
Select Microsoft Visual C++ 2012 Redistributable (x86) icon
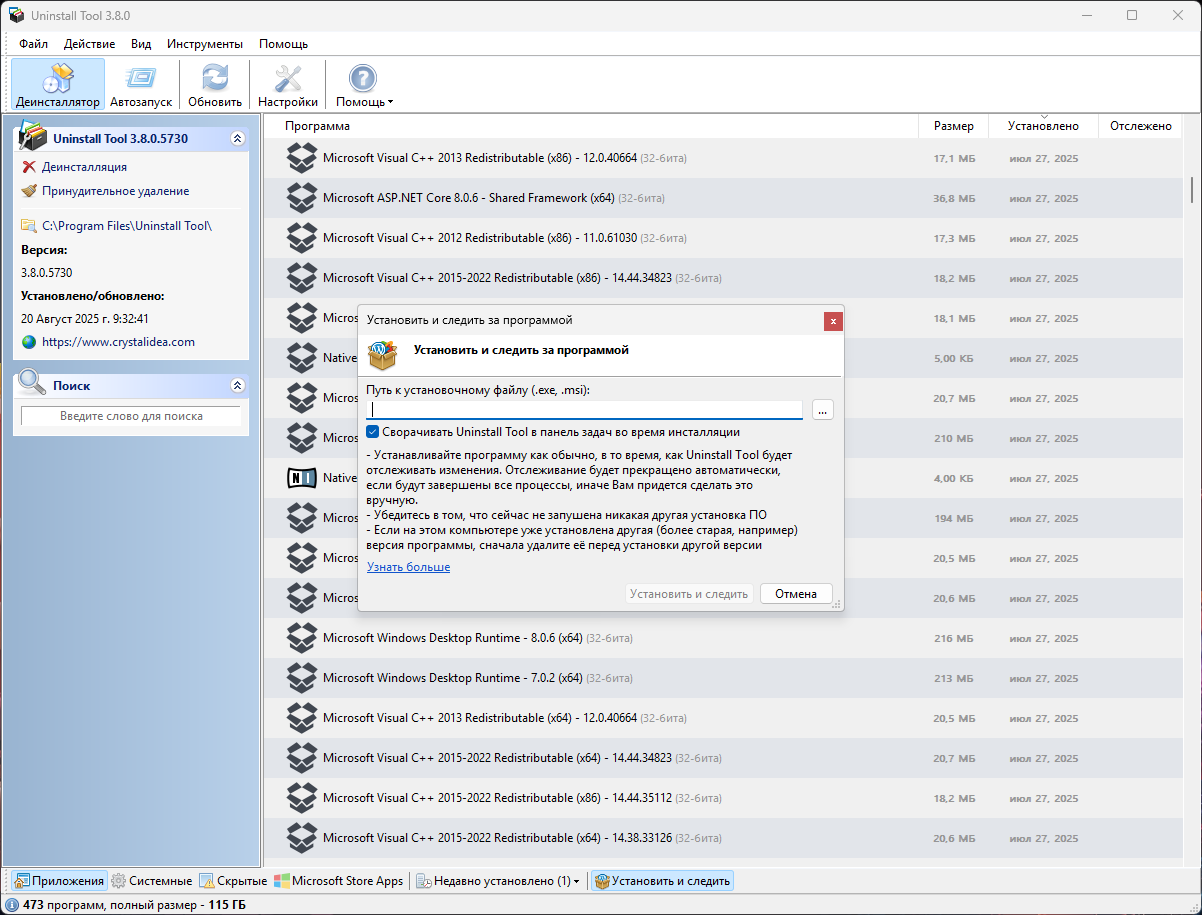(x=302, y=238)
